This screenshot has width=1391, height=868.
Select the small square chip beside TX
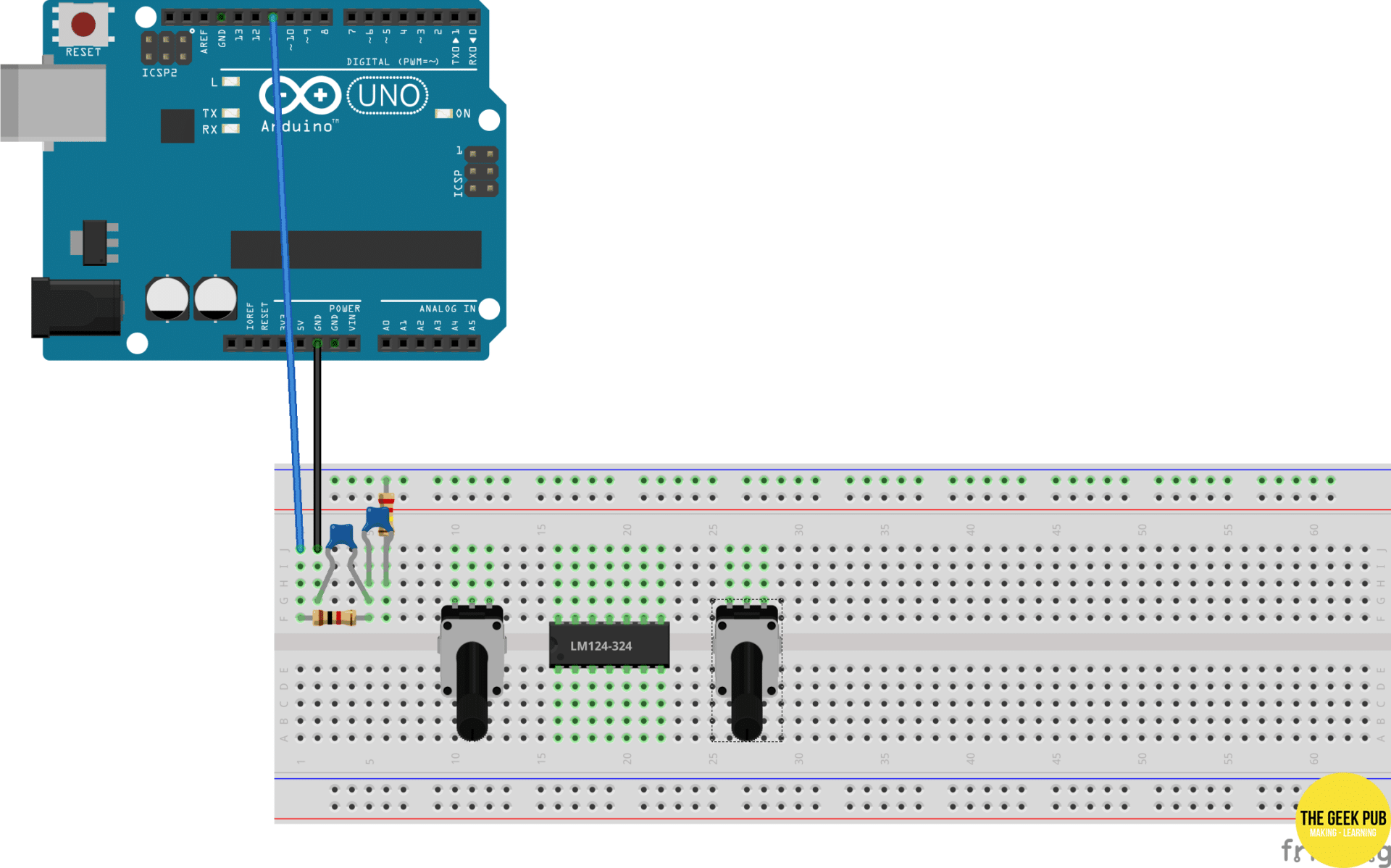tap(177, 126)
